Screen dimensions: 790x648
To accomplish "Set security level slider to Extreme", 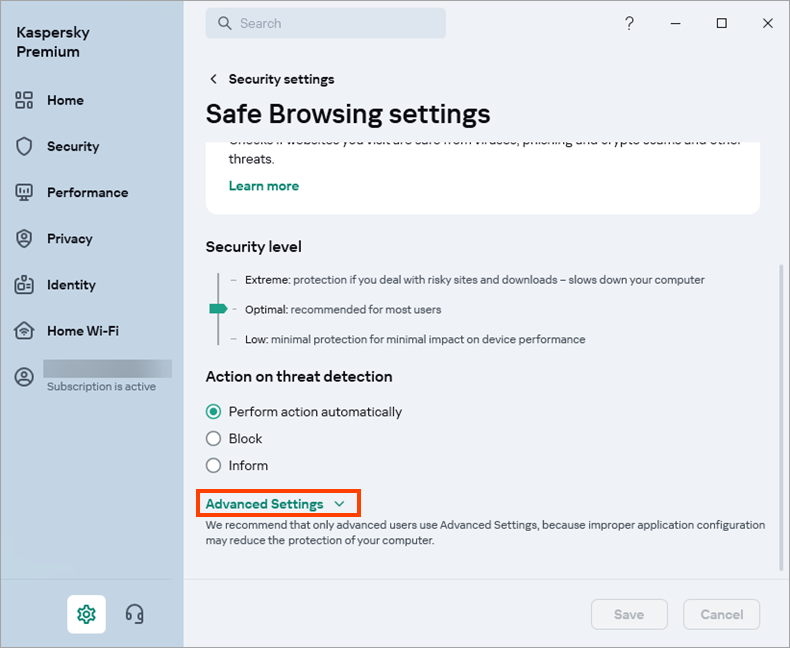I will pos(218,281).
